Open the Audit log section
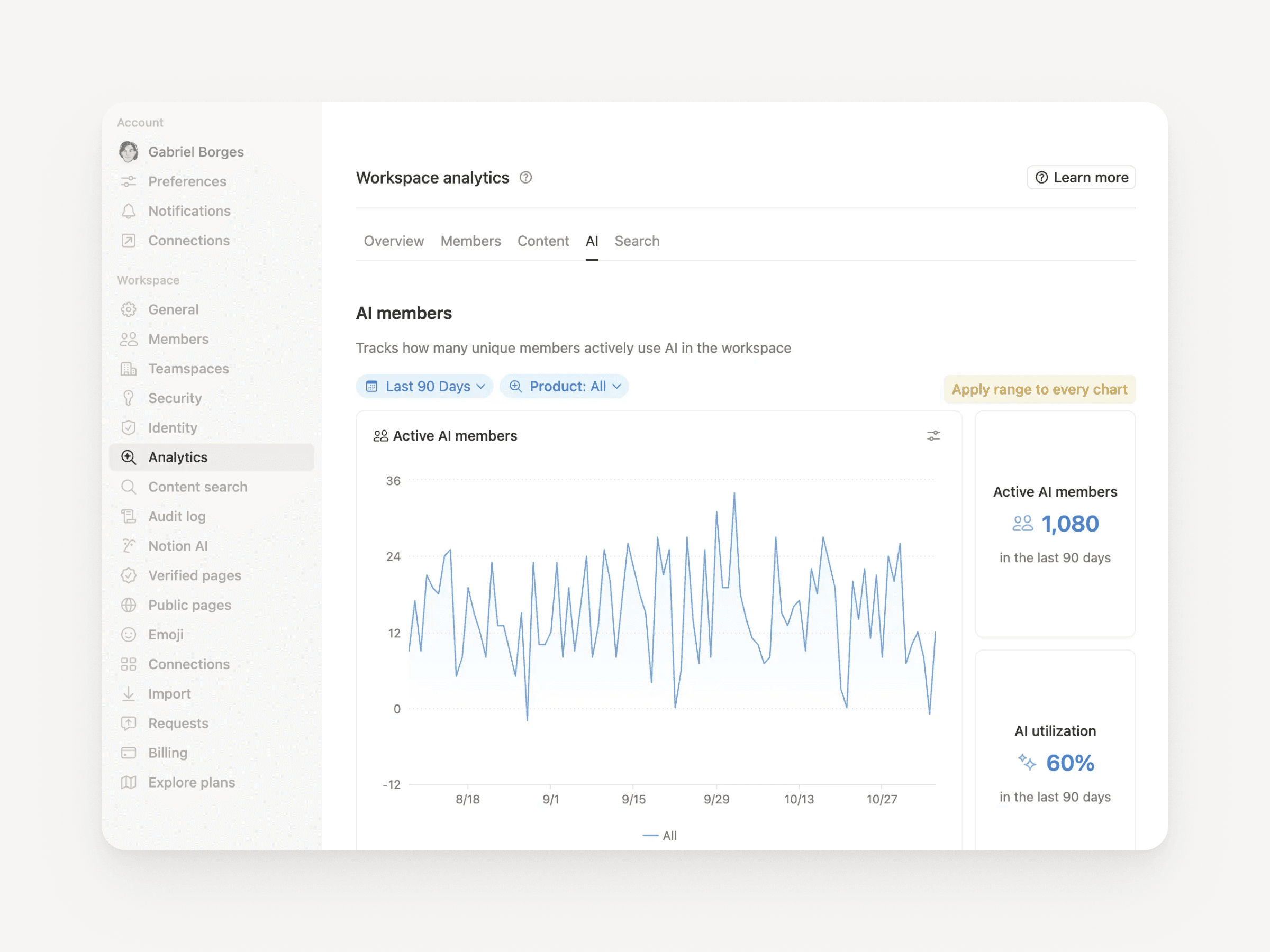 tap(176, 516)
